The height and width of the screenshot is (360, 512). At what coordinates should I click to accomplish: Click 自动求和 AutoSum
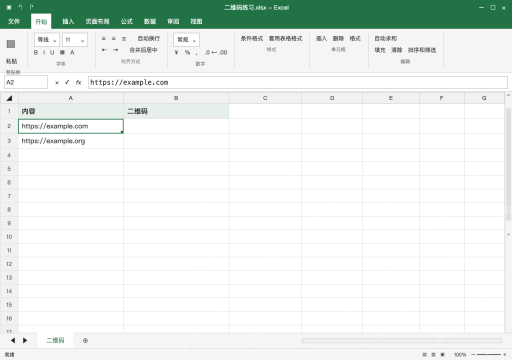386,39
